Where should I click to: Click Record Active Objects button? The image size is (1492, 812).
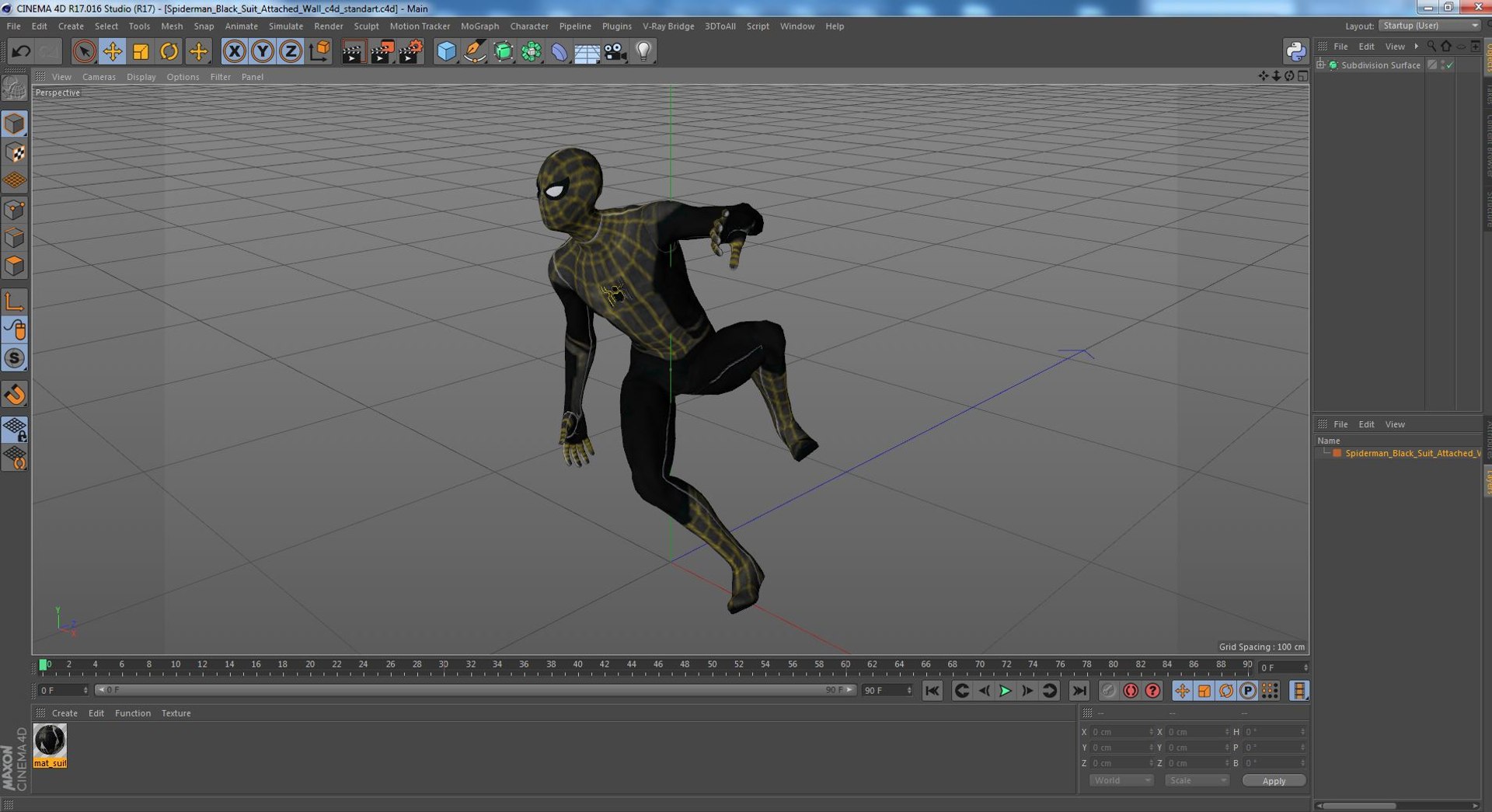1109,691
